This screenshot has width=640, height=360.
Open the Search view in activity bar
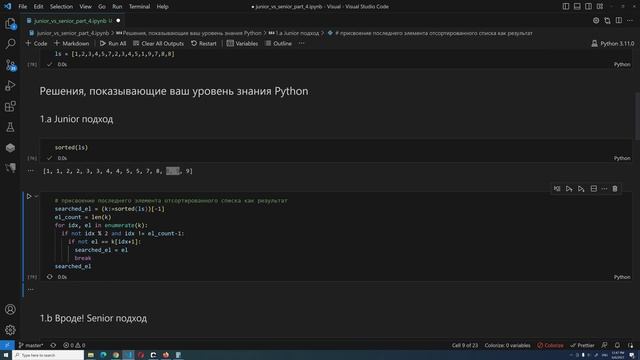(10, 44)
